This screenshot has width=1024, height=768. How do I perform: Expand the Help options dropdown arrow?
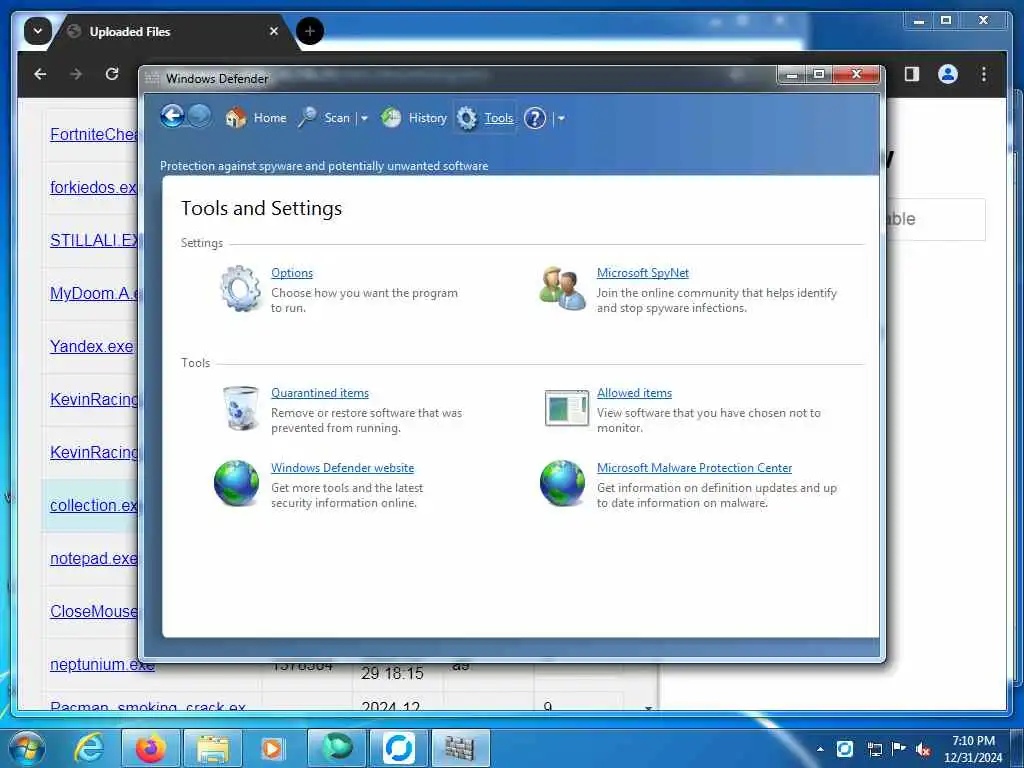(x=561, y=118)
